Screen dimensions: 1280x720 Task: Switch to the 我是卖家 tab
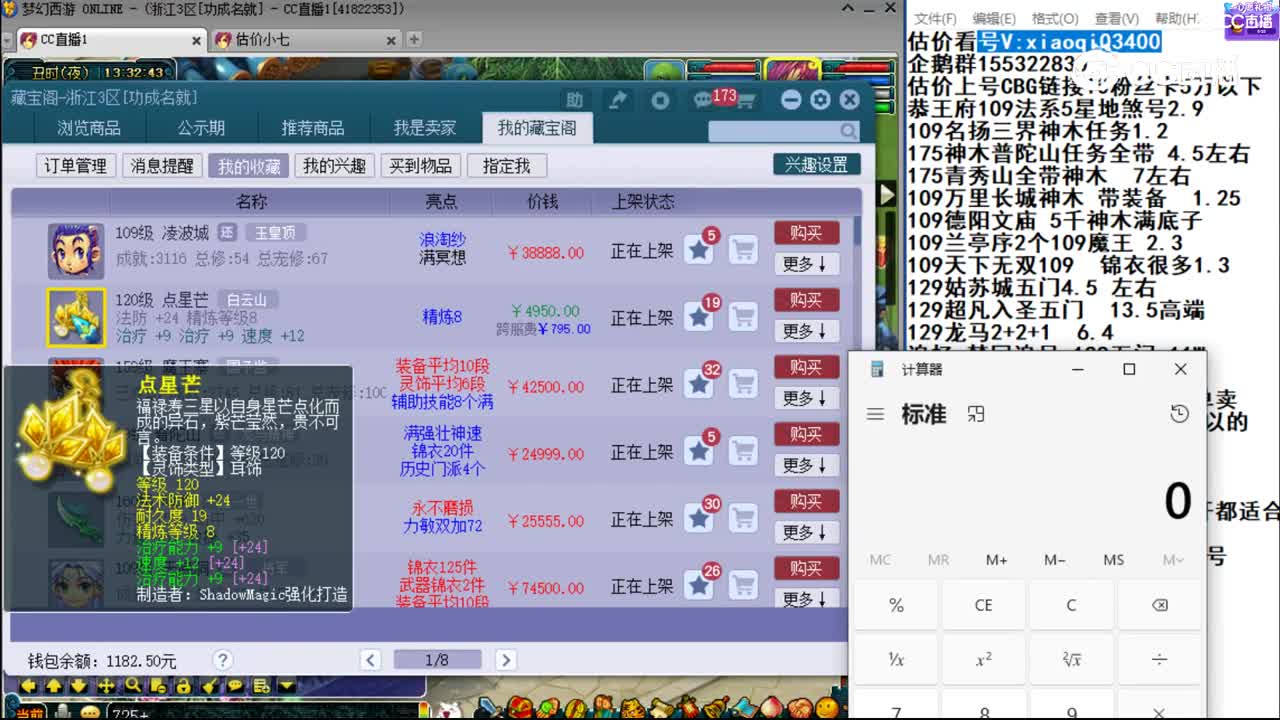click(x=425, y=128)
